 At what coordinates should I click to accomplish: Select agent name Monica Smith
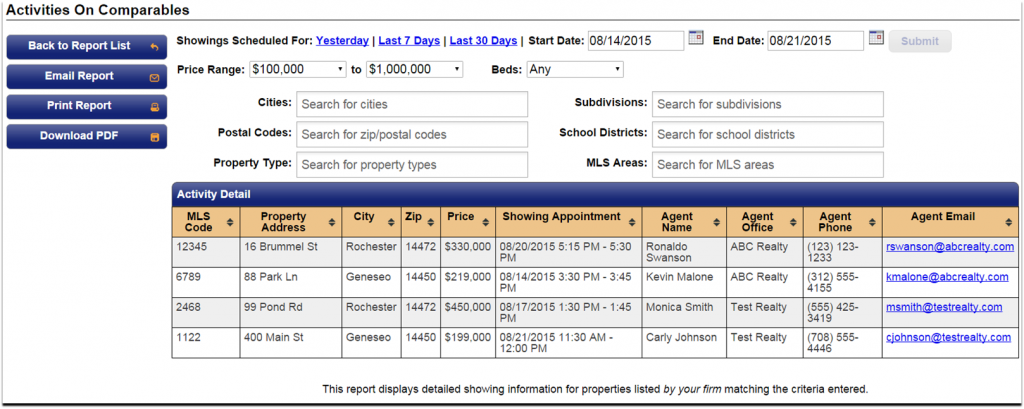tap(684, 312)
